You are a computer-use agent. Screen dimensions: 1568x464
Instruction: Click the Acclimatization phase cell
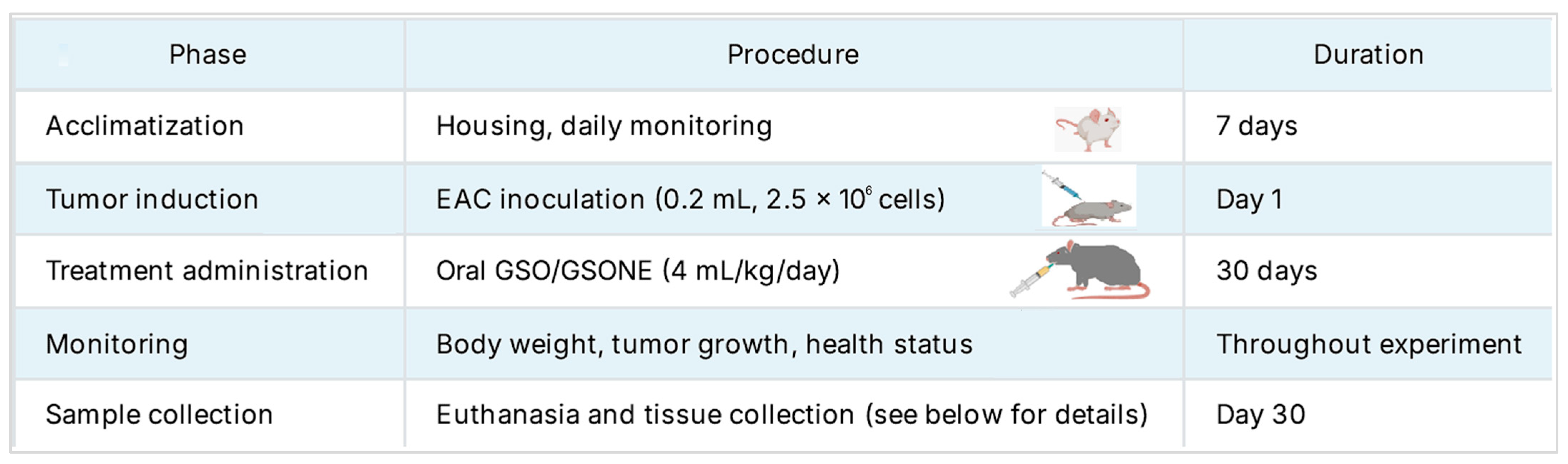(x=145, y=126)
